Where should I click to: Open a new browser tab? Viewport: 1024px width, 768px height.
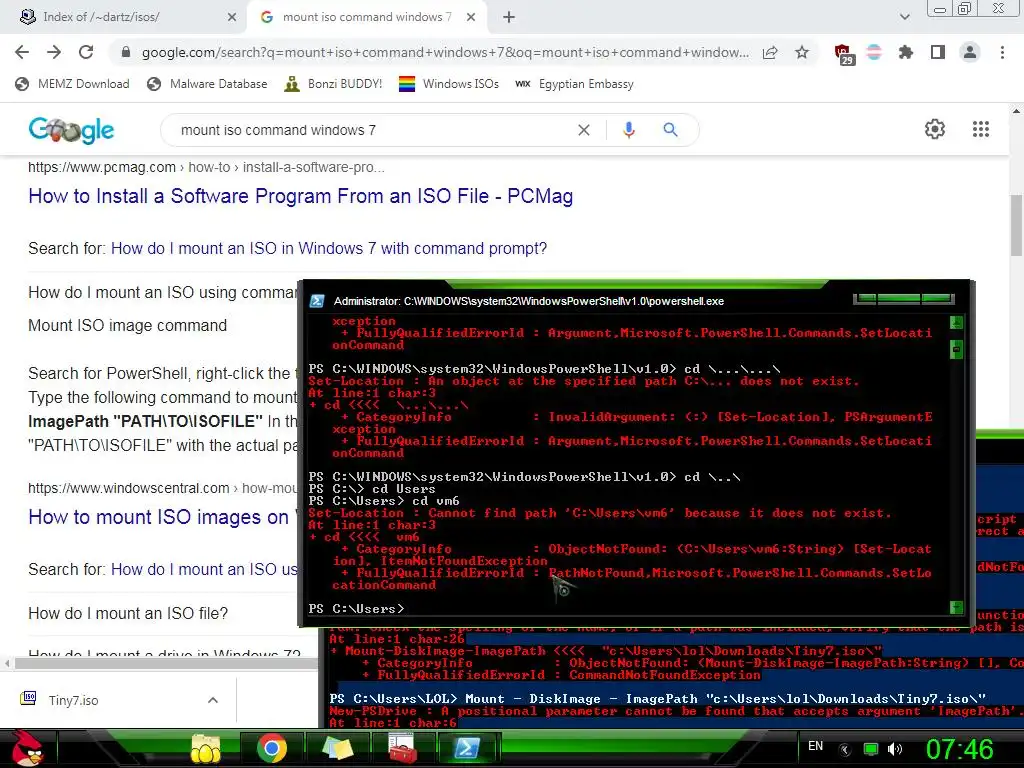pos(509,17)
